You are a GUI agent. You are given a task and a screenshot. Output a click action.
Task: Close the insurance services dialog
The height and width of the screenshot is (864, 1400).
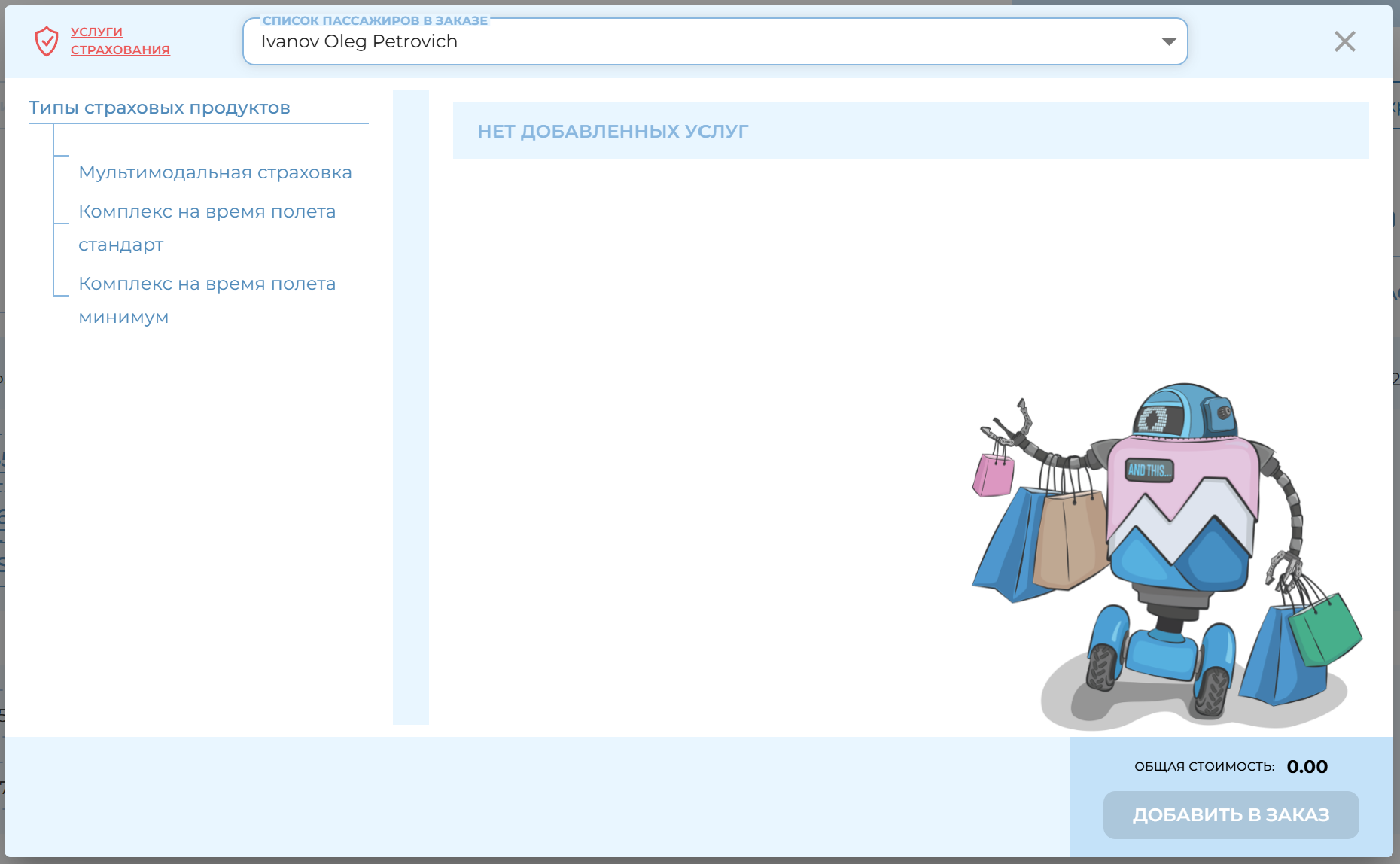[x=1344, y=41]
